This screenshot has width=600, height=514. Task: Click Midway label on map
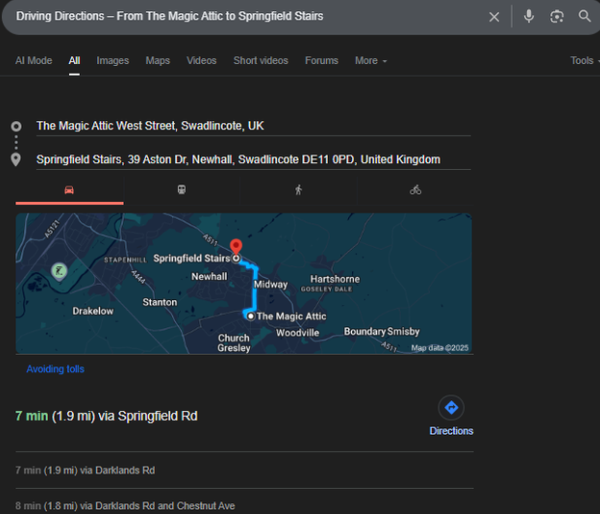point(271,284)
